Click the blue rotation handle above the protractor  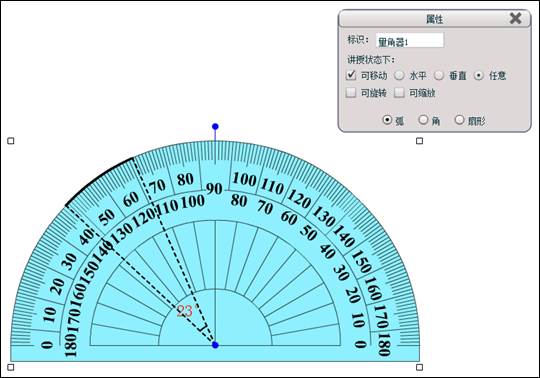click(x=215, y=127)
